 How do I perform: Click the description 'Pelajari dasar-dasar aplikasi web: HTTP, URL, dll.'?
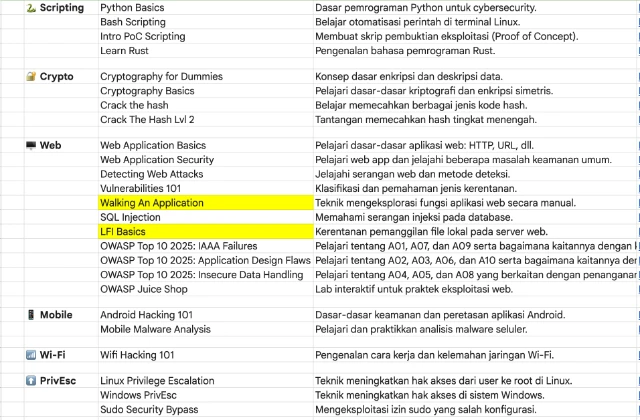(424, 145)
